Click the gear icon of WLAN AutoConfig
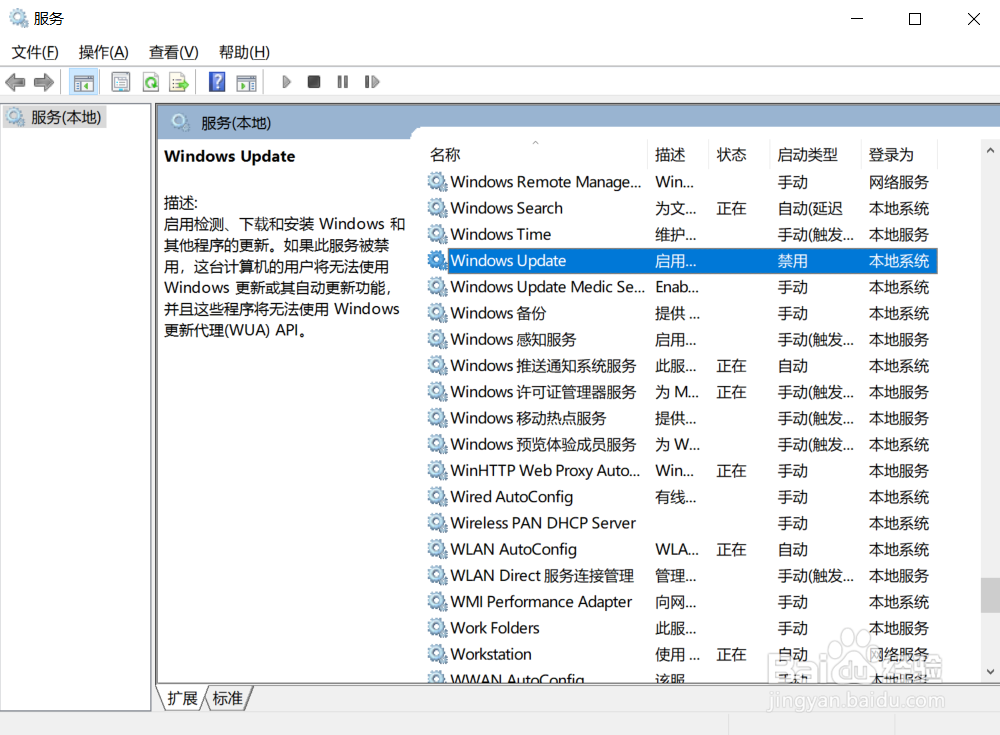 tap(437, 549)
